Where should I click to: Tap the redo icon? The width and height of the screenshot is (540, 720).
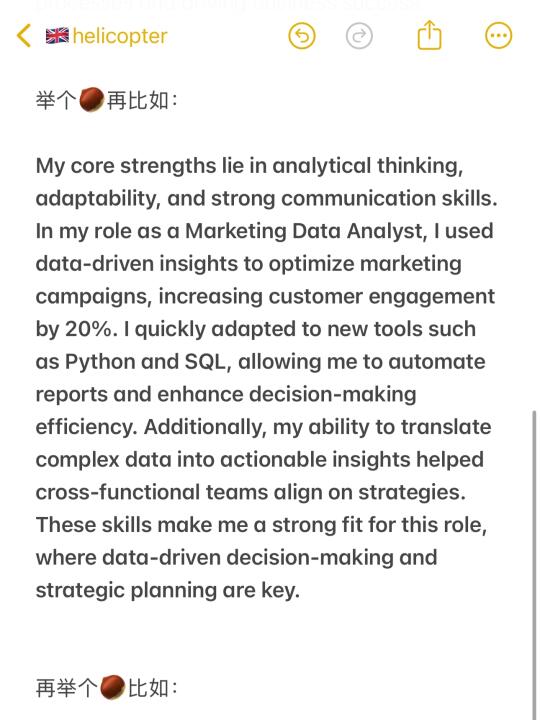click(359, 36)
